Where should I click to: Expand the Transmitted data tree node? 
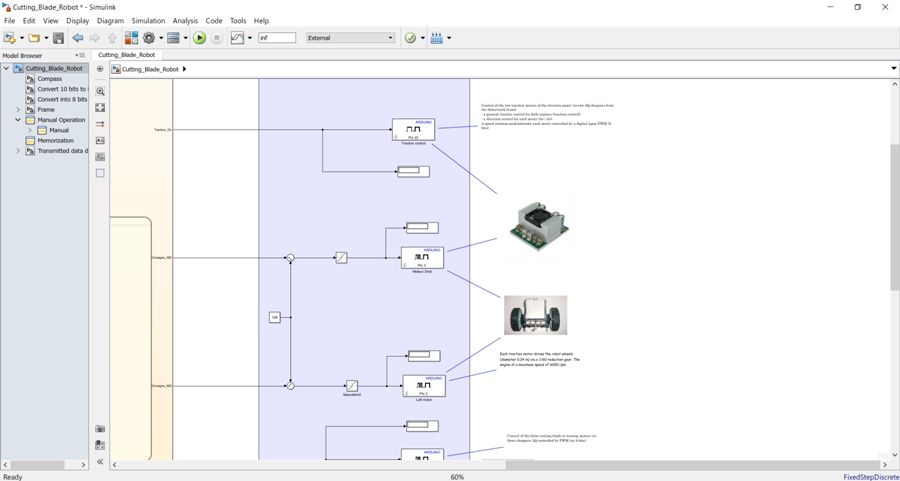[x=18, y=151]
